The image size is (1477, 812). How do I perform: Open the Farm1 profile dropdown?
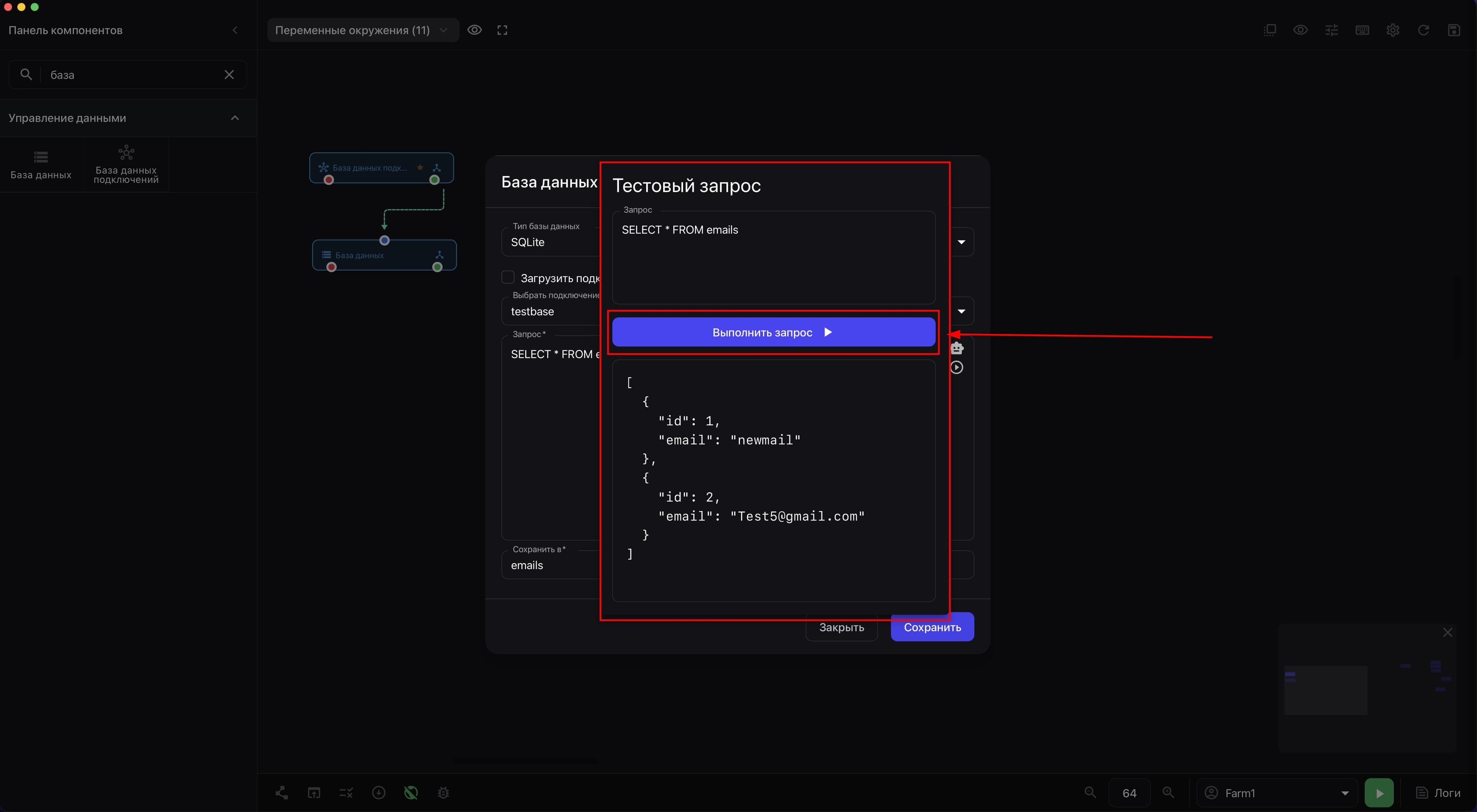(x=1277, y=793)
